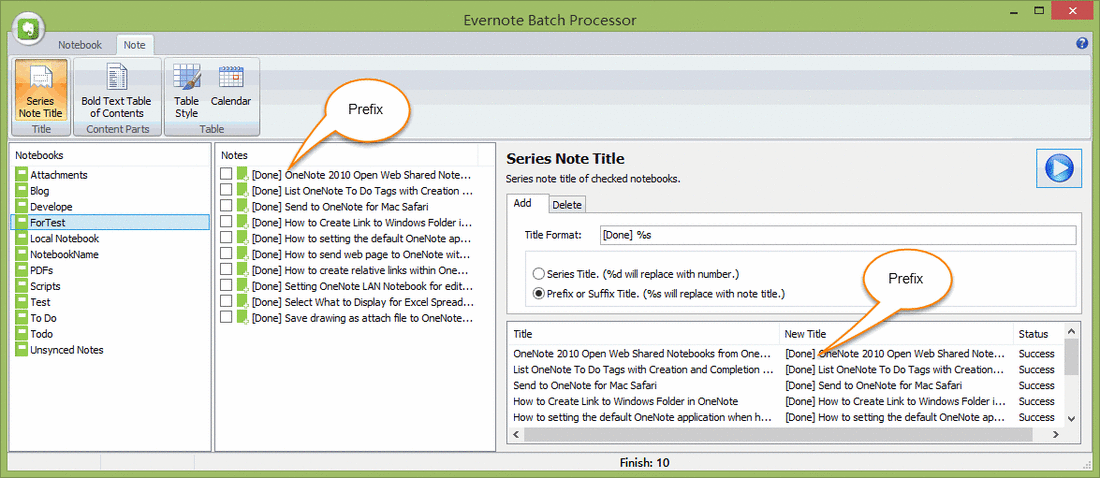Select Prefix or Suffix Title radio option
Screen dimensions: 1100x478
pos(539,293)
